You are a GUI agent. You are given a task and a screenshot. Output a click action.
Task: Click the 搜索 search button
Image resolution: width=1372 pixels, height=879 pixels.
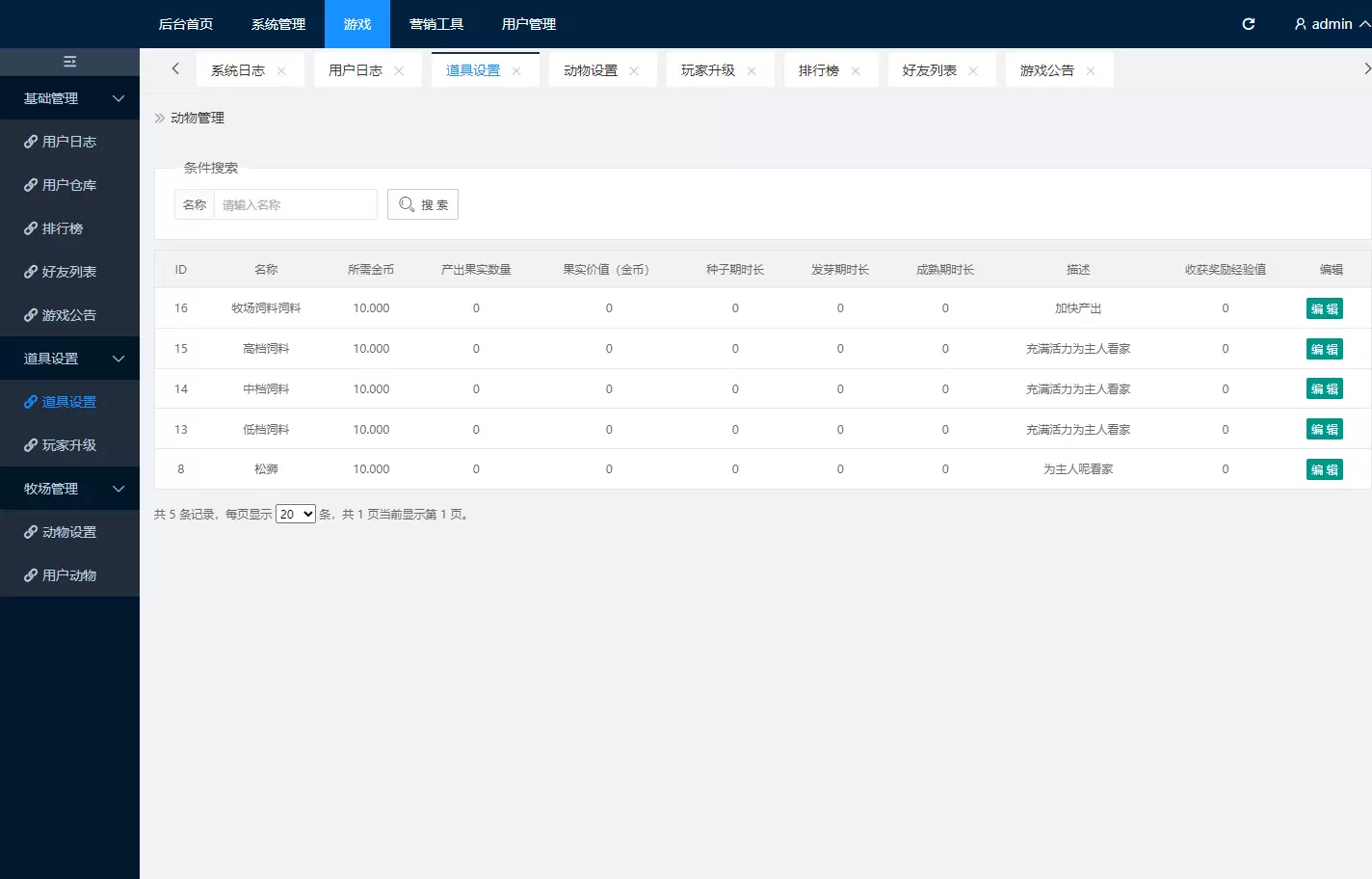(423, 204)
